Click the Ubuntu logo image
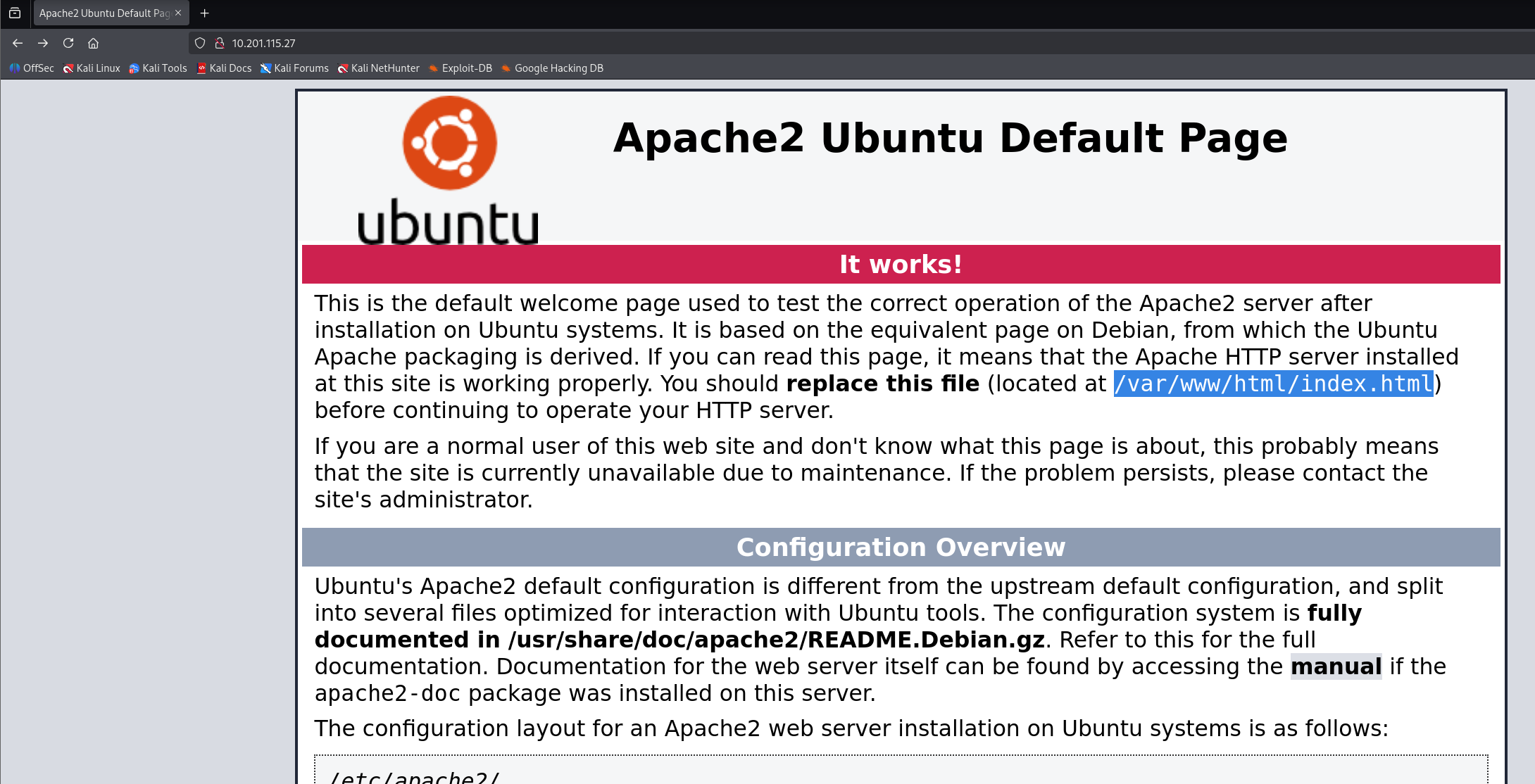 pyautogui.click(x=449, y=170)
